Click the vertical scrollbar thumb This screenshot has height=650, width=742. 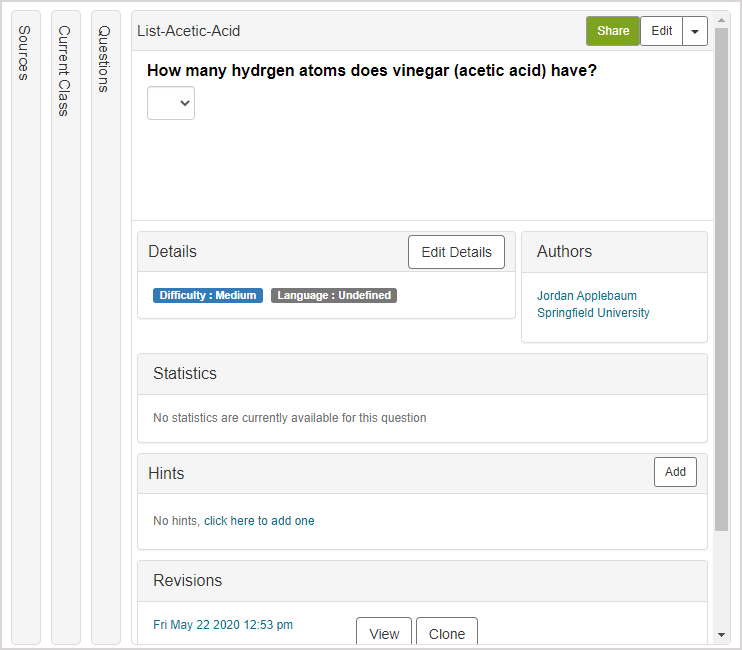[721, 280]
